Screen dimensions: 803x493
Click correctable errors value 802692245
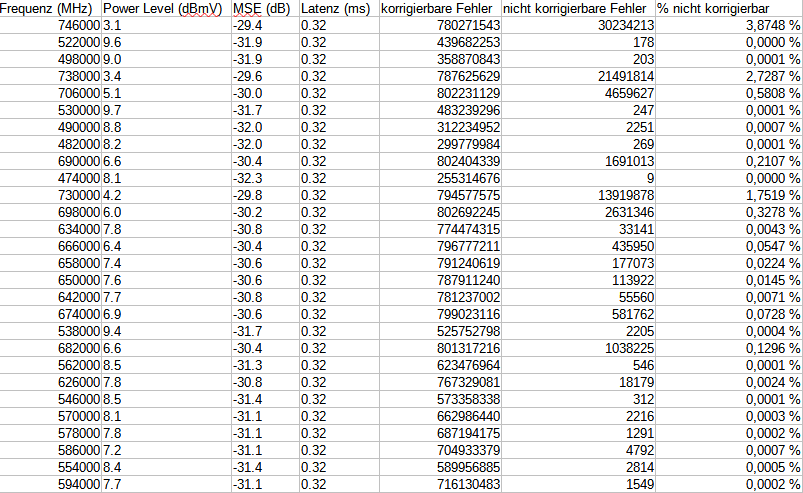(440, 212)
